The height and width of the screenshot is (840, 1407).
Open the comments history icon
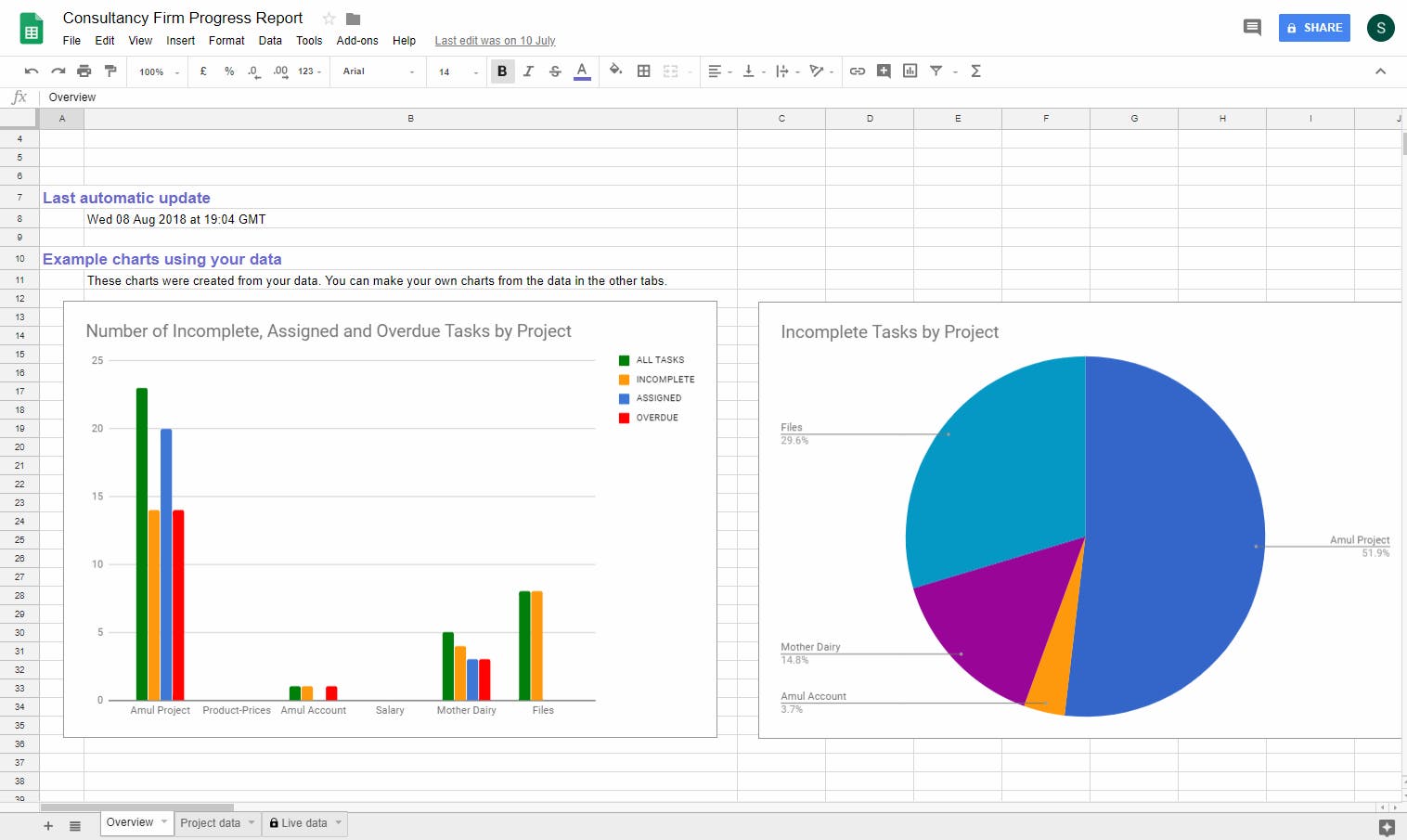pos(1251,28)
